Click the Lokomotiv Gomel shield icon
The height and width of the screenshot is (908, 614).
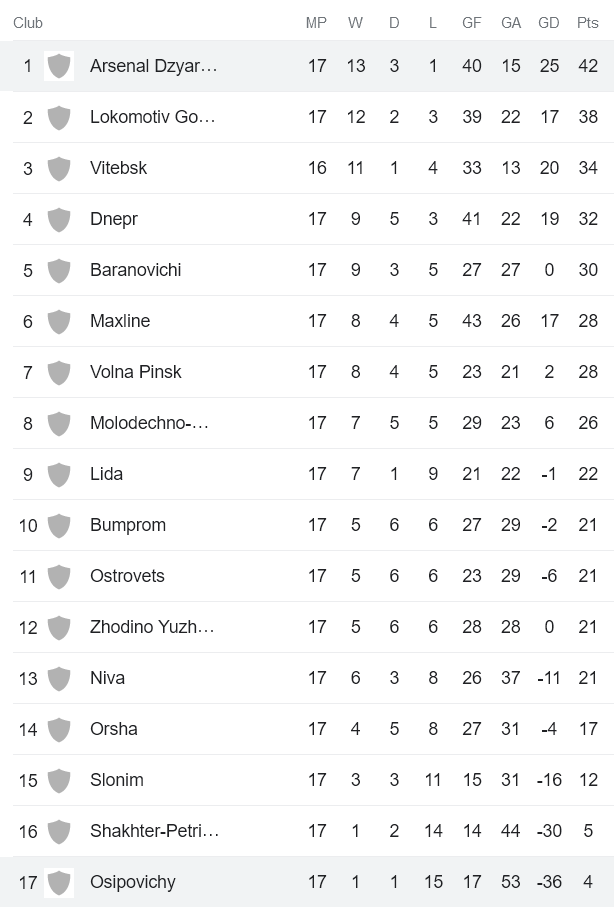click(59, 117)
